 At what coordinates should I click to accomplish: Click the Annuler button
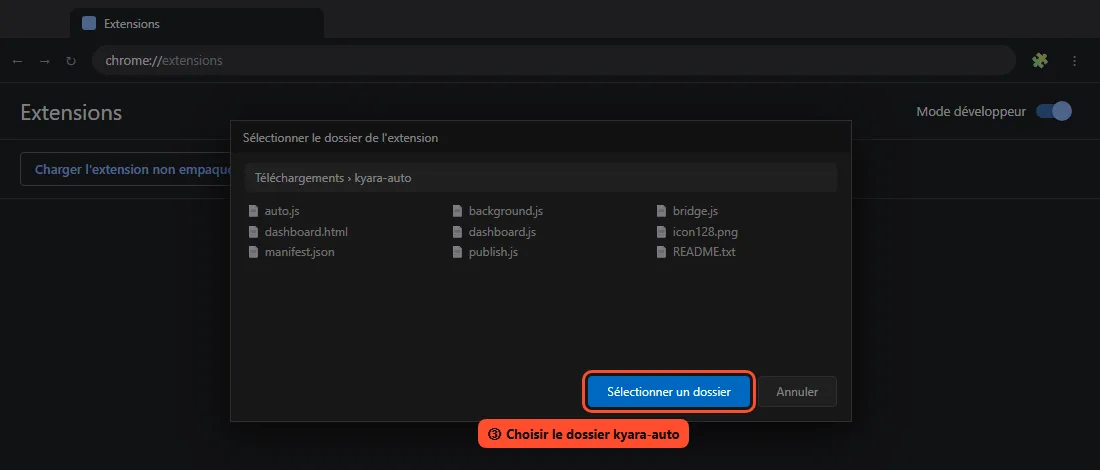[797, 391]
